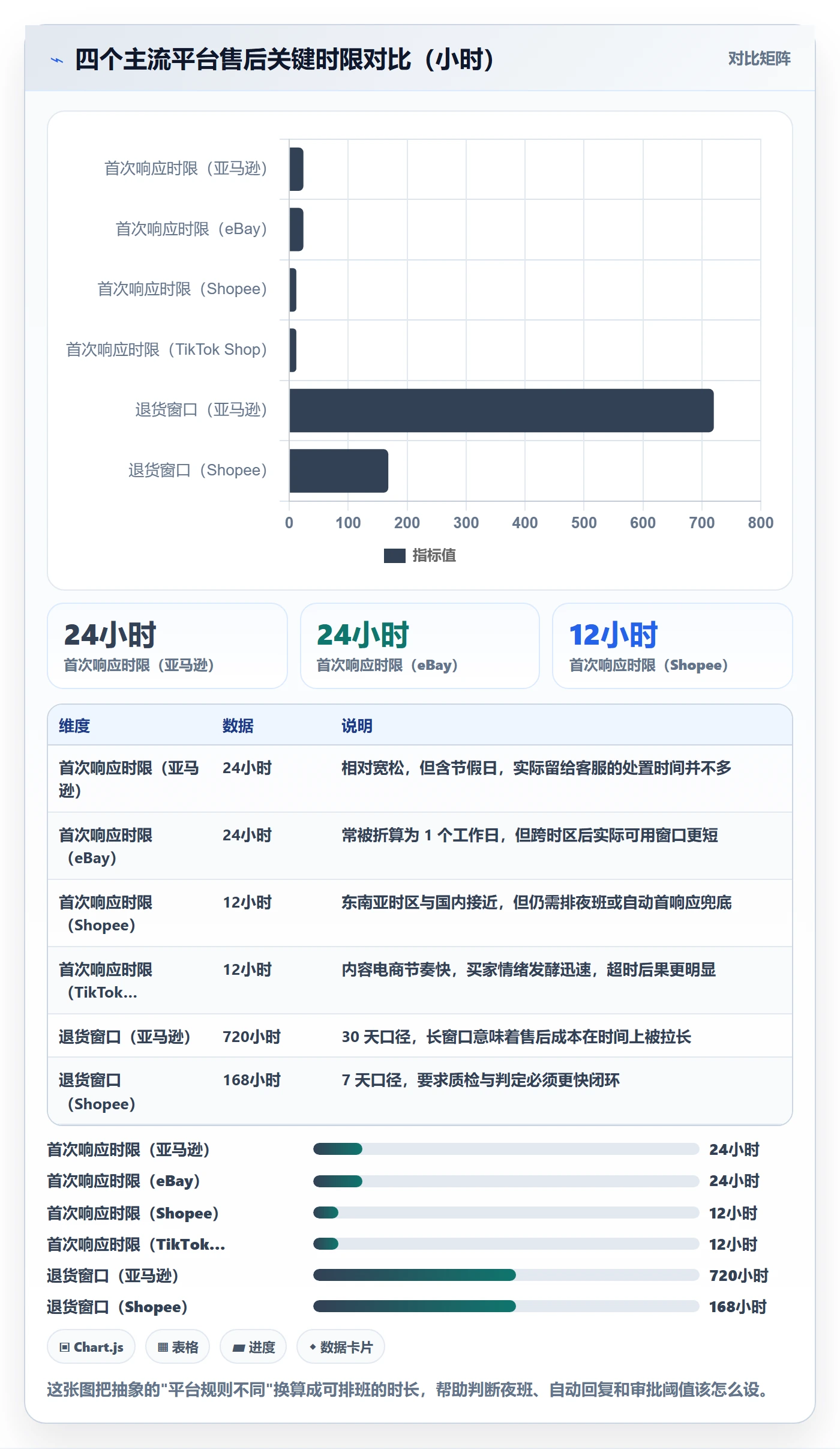This screenshot has height=1449, width=840.
Task: Open the 12小时 首次响应时限（Shopee）stat card
Action: tap(673, 646)
